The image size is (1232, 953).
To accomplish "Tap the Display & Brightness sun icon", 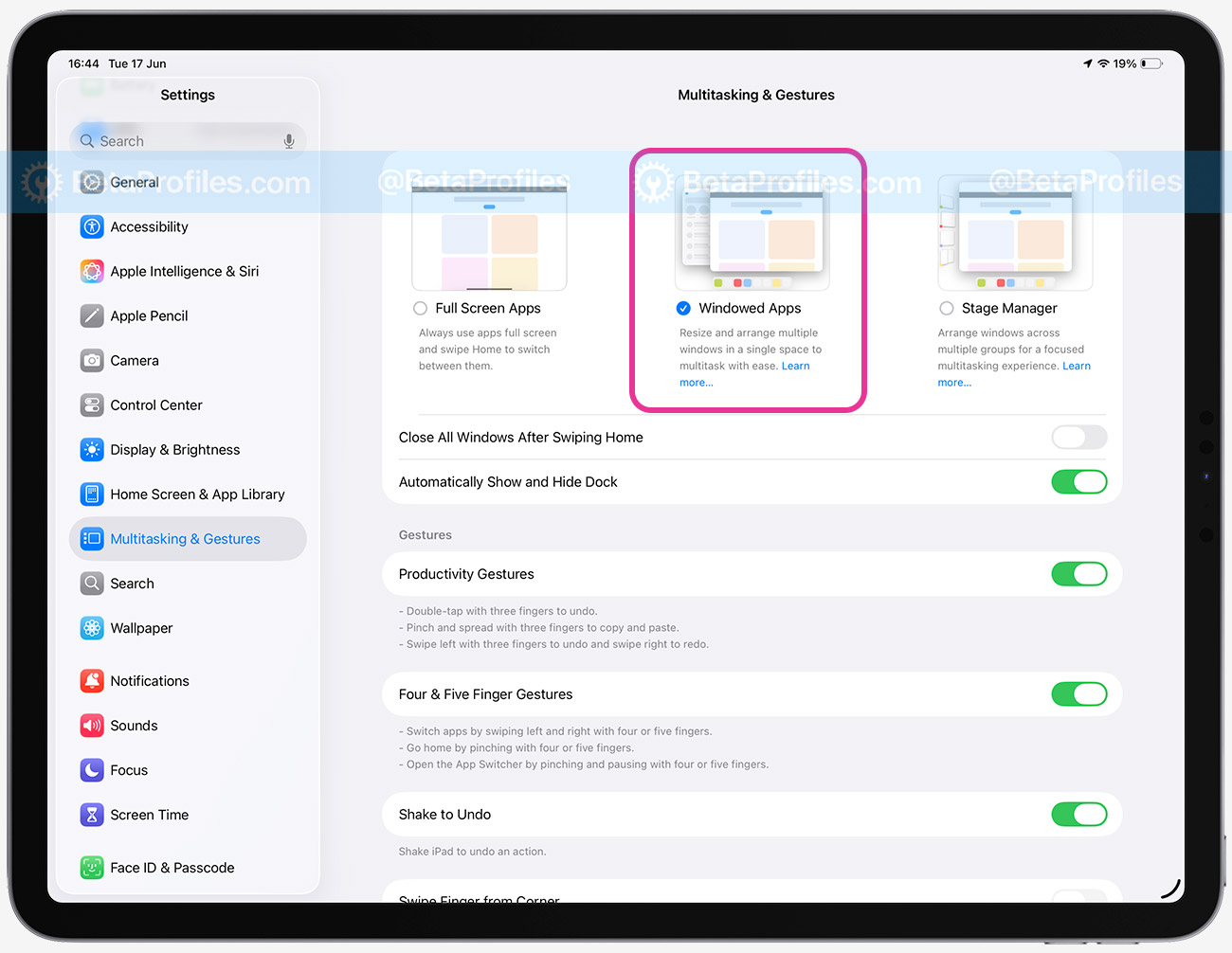I will [92, 449].
